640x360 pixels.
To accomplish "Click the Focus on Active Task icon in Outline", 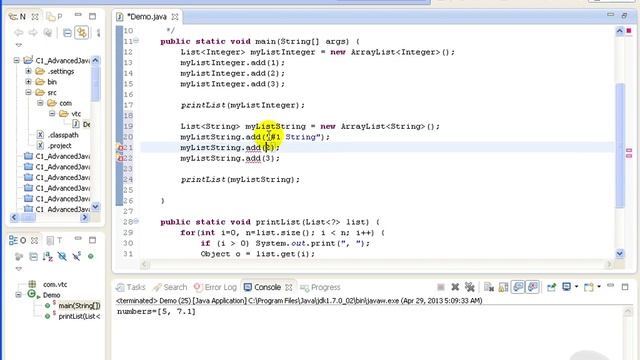I will pyautogui.click(x=18, y=256).
